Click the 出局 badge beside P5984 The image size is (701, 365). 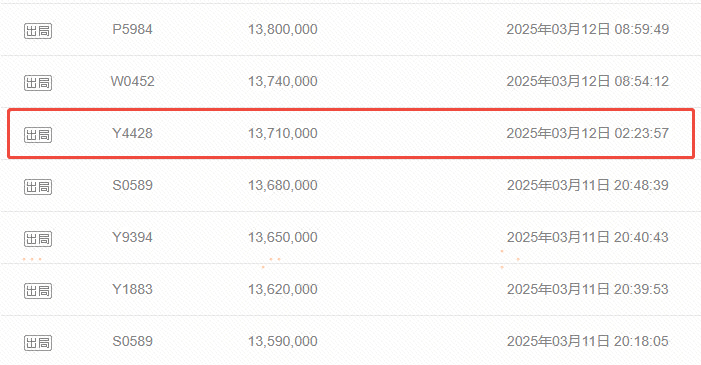point(38,31)
